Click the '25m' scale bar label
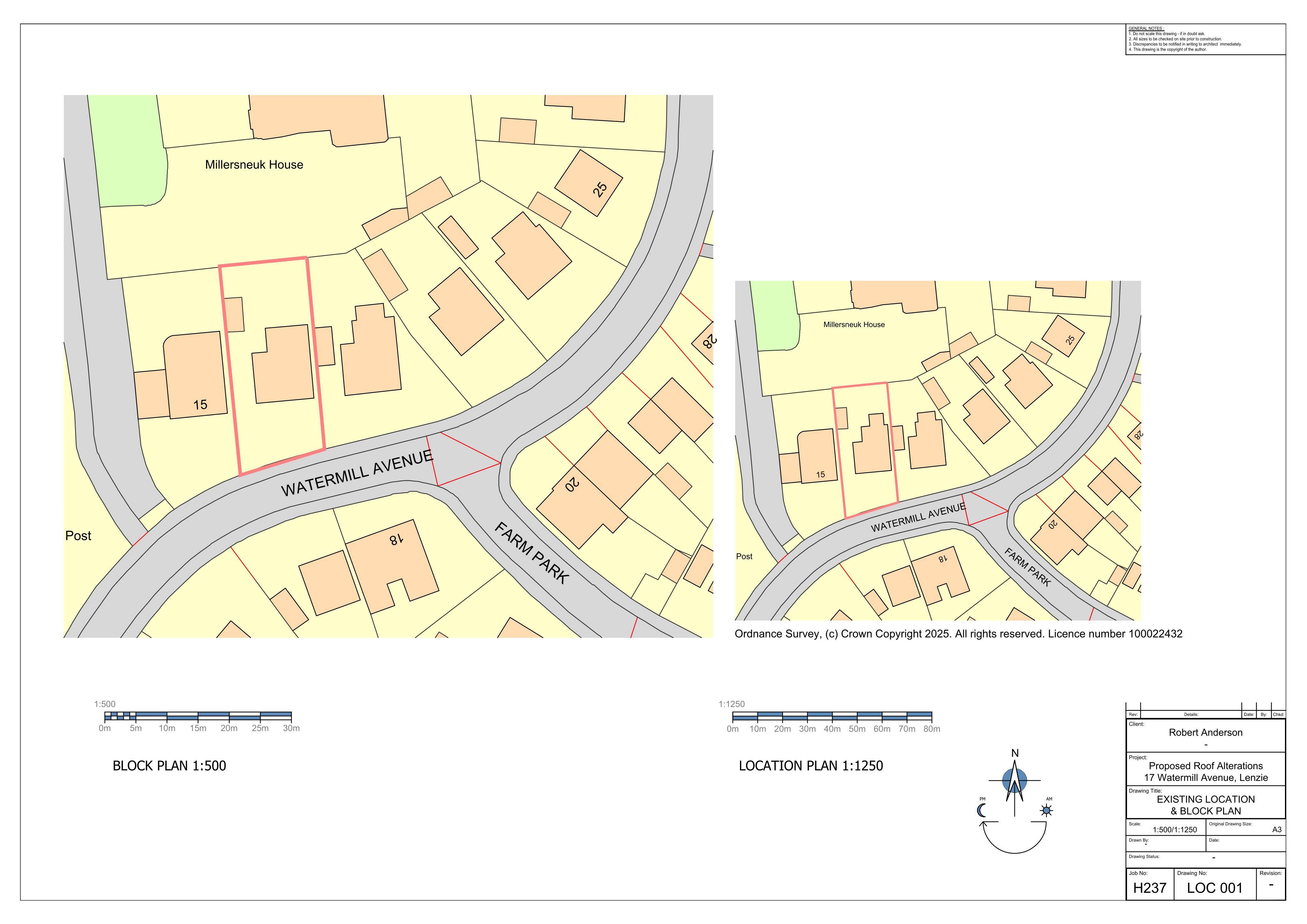1307x924 pixels. pyautogui.click(x=260, y=728)
